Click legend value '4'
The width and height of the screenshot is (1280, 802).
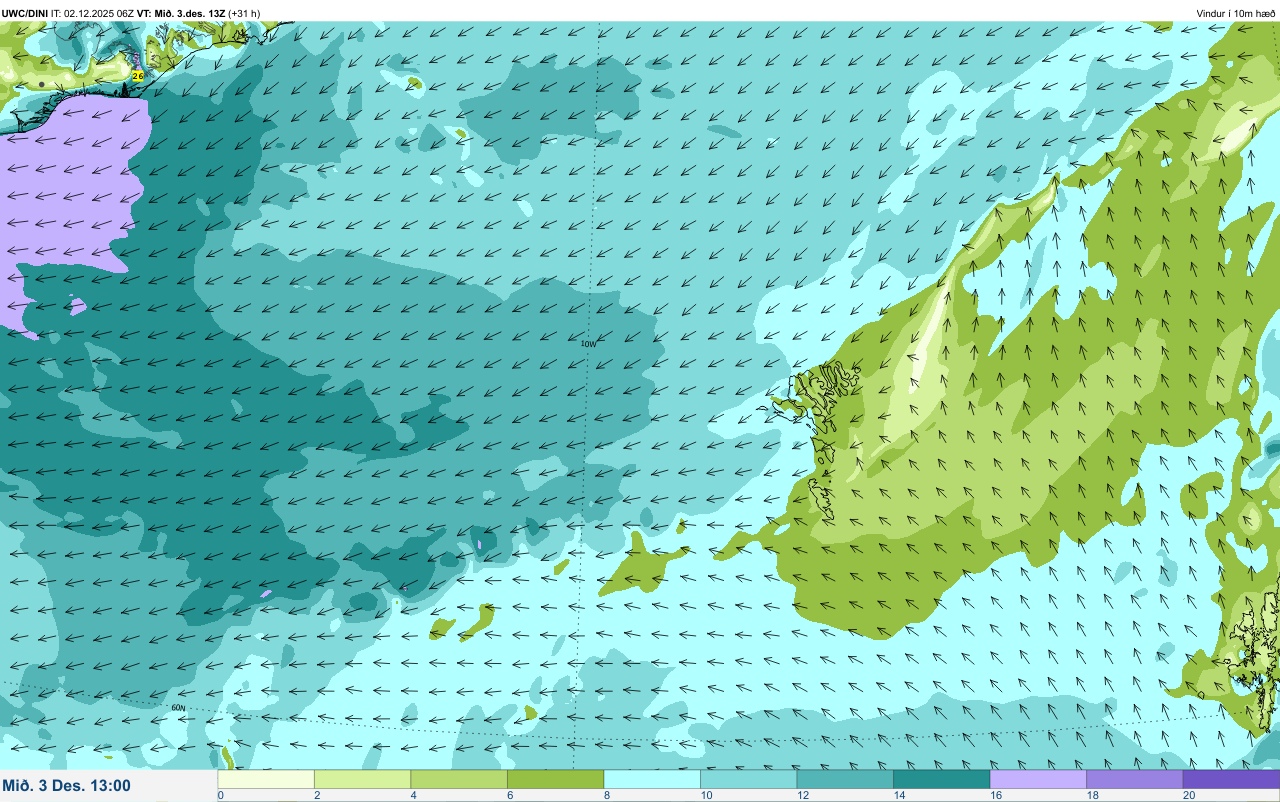tap(413, 795)
